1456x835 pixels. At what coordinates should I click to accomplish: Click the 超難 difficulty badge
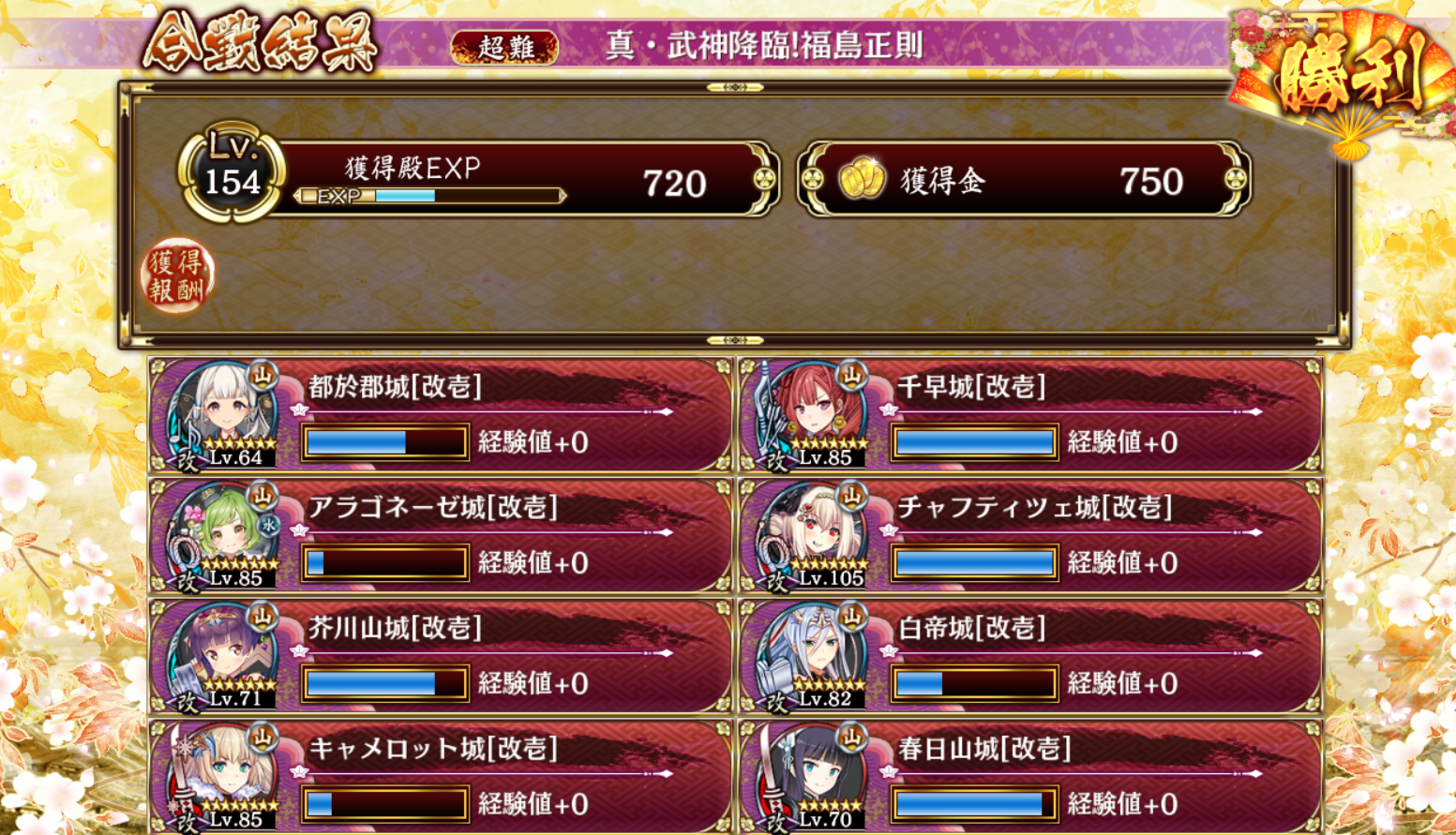(504, 47)
